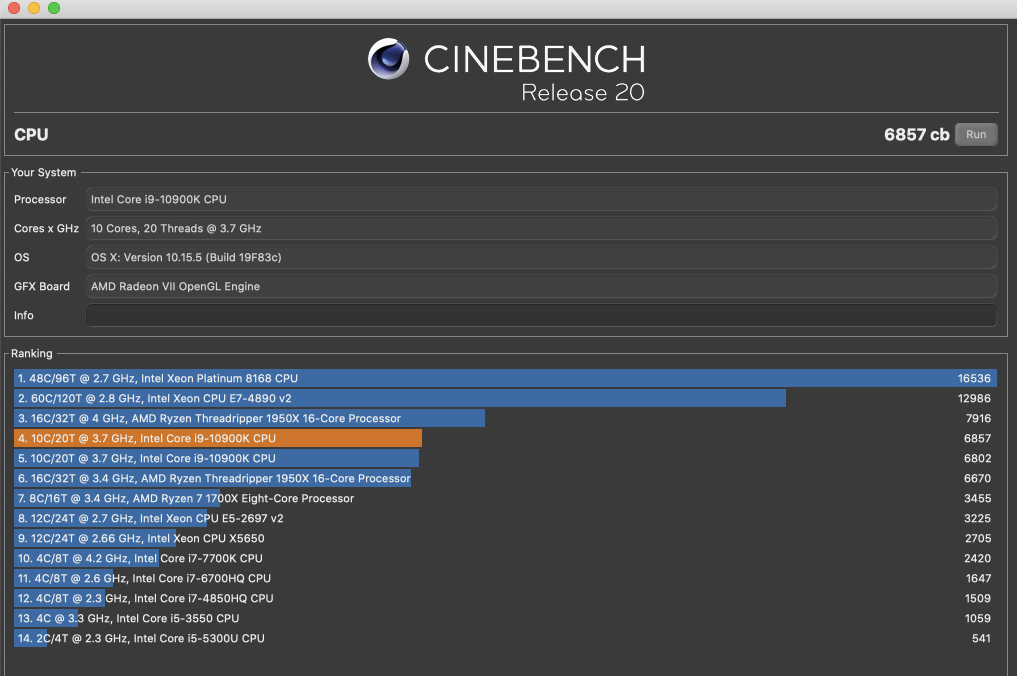Select ranking row 9 Xeon X5650
The height and width of the screenshot is (676, 1017).
pyautogui.click(x=505, y=538)
